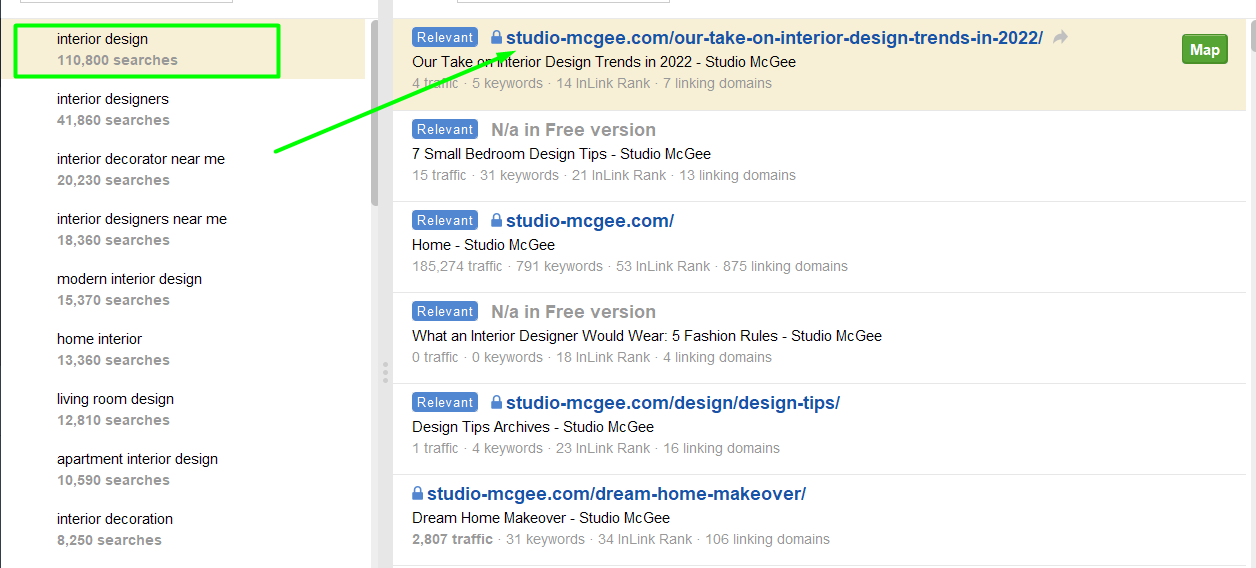Open the studio-mcgee.com/dream-home-makeover/ link

click(x=616, y=494)
